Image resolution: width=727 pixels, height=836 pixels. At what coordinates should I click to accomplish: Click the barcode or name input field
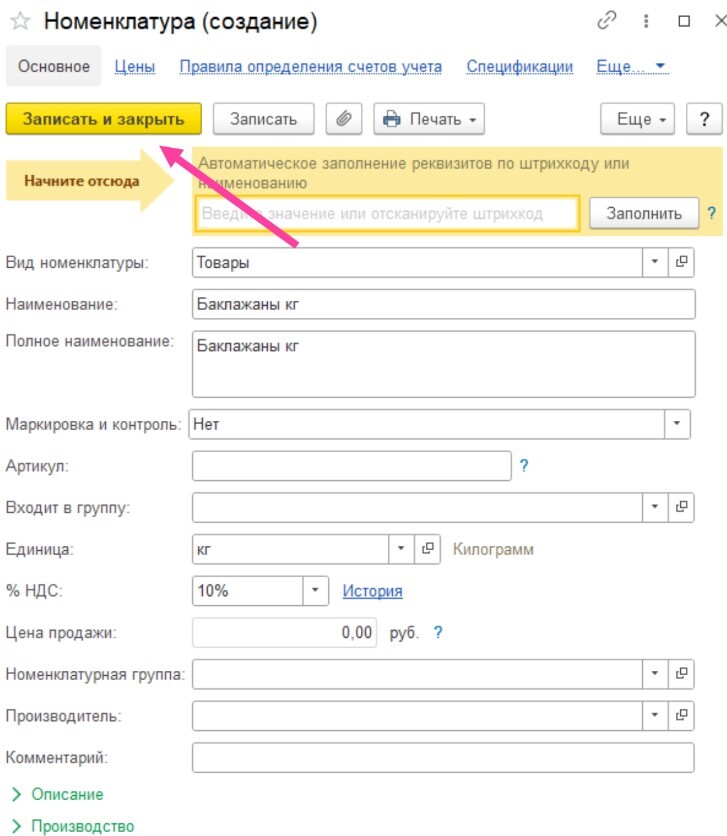tap(386, 213)
